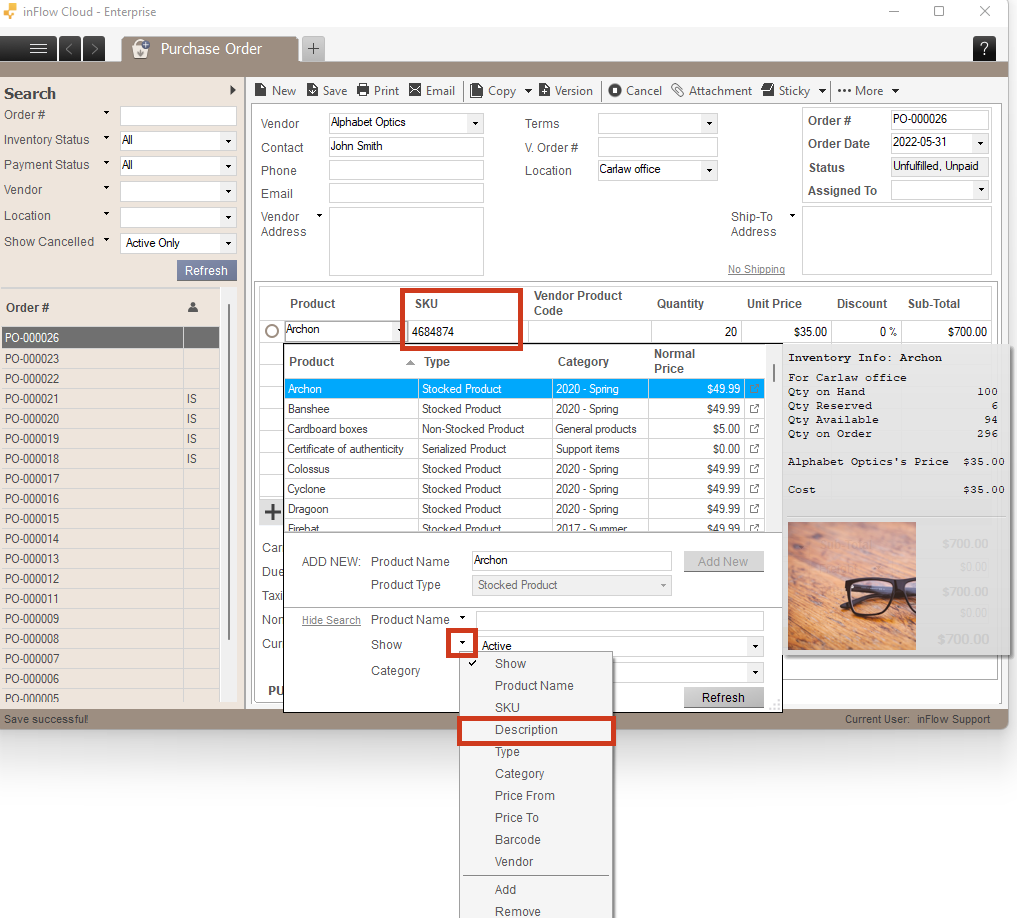This screenshot has height=918, width=1017.
Task: Expand the Vendor dropdown for Alphabet Optics
Action: tap(475, 123)
